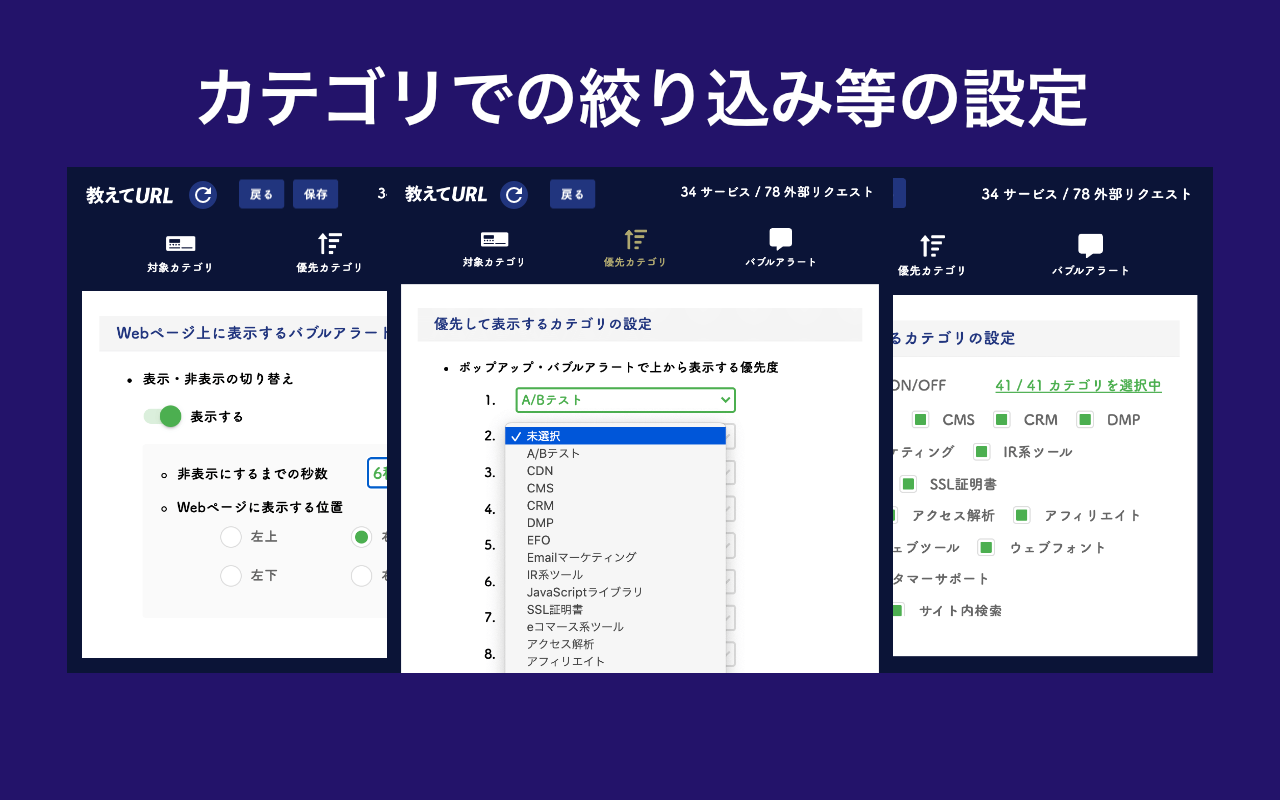
Task: Uncheck the ウェブフォント checkbox
Action: coord(986,547)
